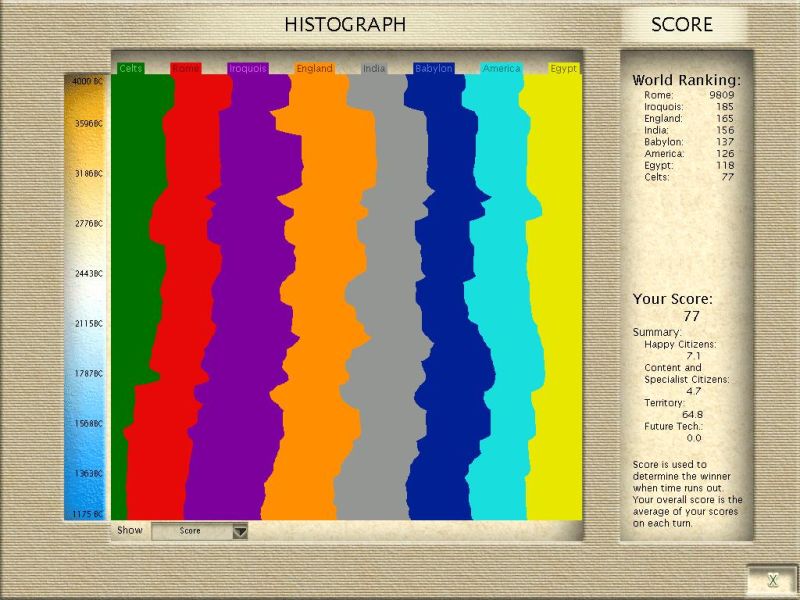Click the SCORE panel header

pyautogui.click(x=682, y=25)
